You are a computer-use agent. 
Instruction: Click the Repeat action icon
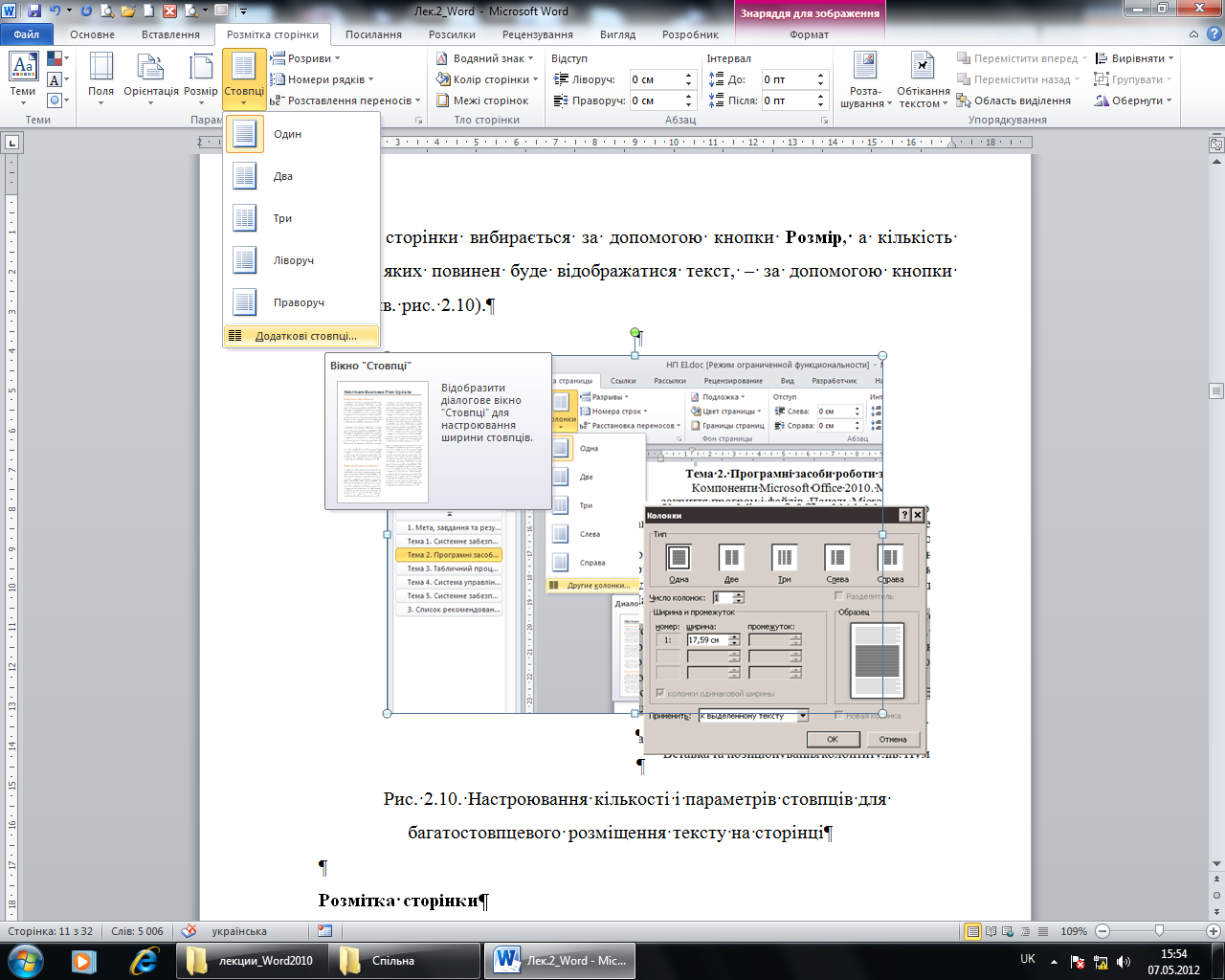87,11
